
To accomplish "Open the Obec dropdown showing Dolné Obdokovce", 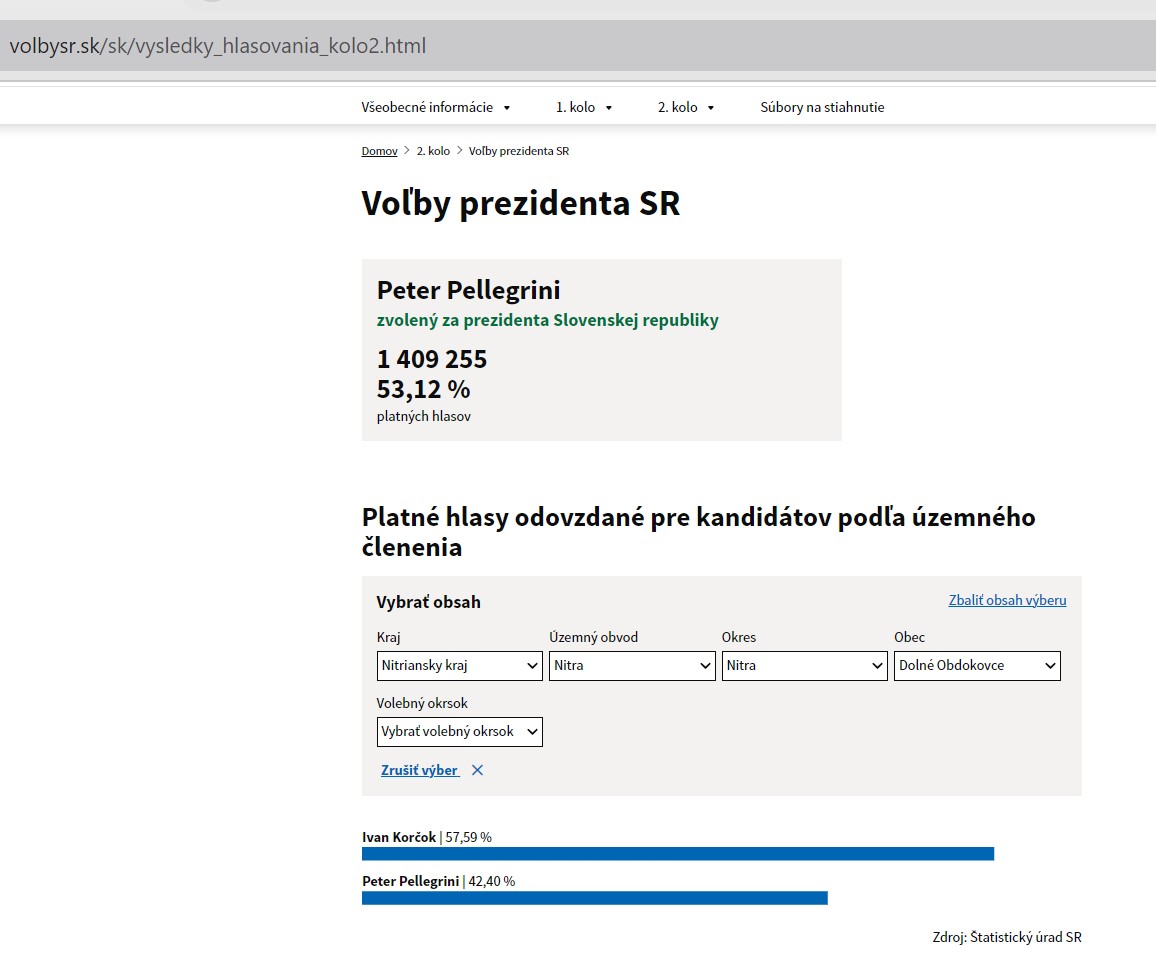I will [977, 665].
